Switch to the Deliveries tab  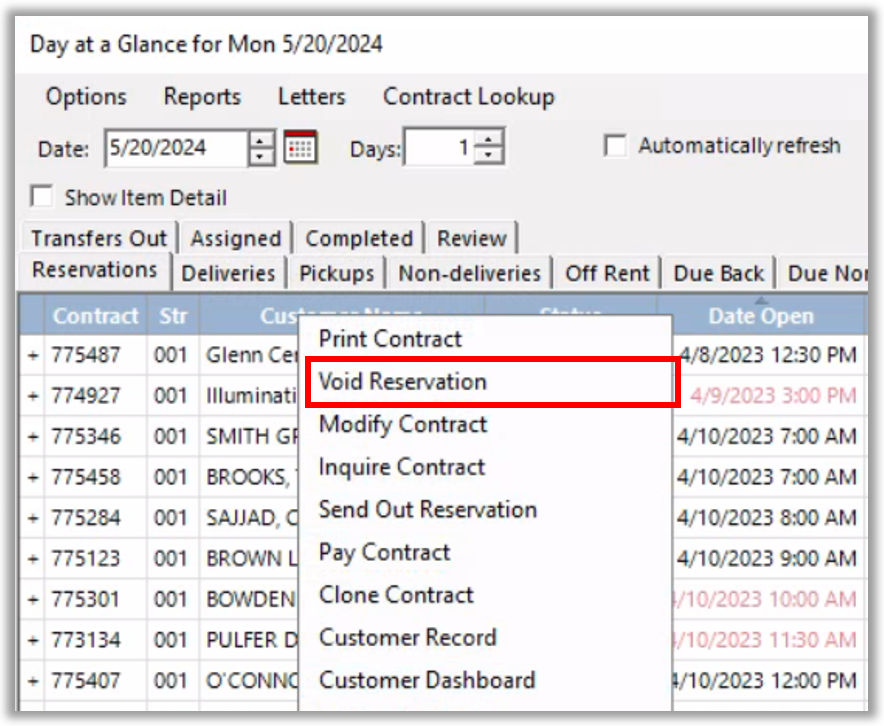coord(228,273)
